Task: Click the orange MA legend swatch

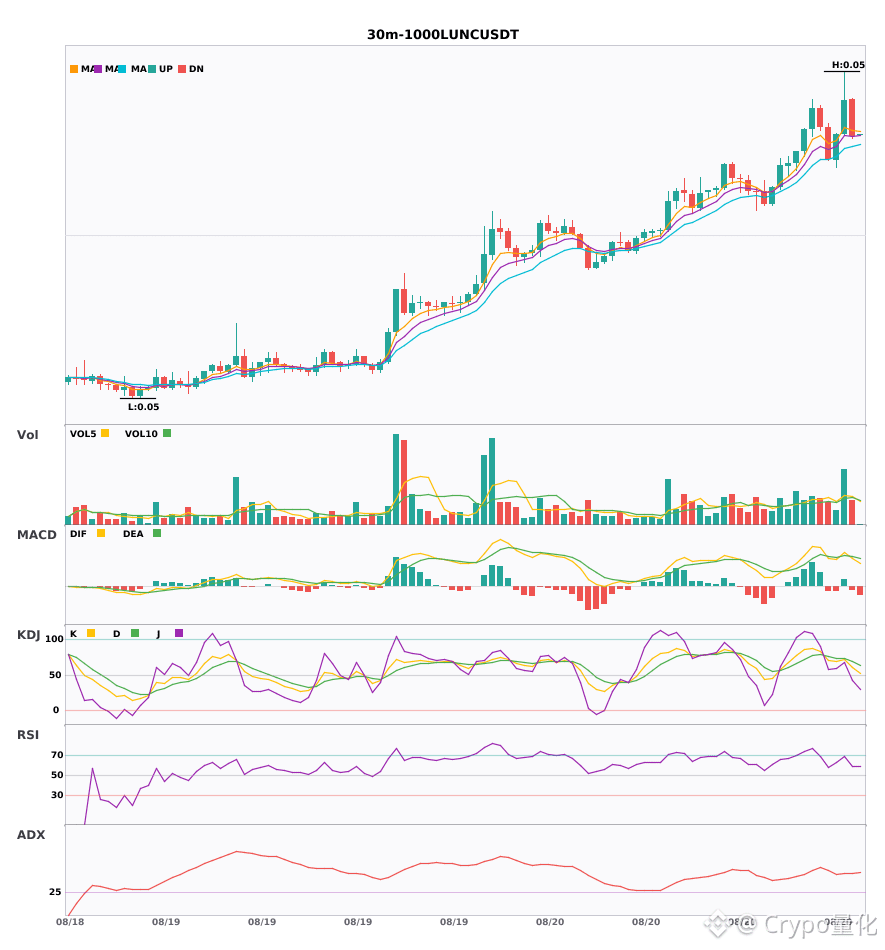Action: point(74,69)
